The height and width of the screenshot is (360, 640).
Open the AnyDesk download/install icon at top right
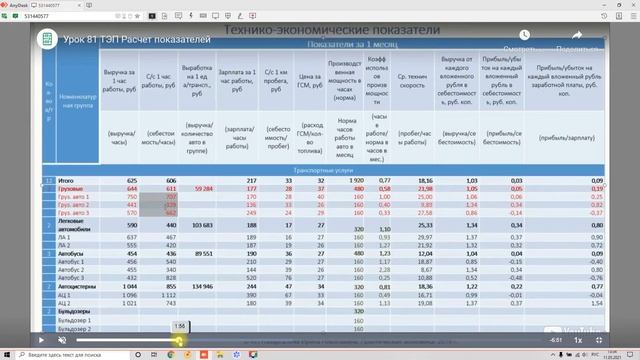619,16
